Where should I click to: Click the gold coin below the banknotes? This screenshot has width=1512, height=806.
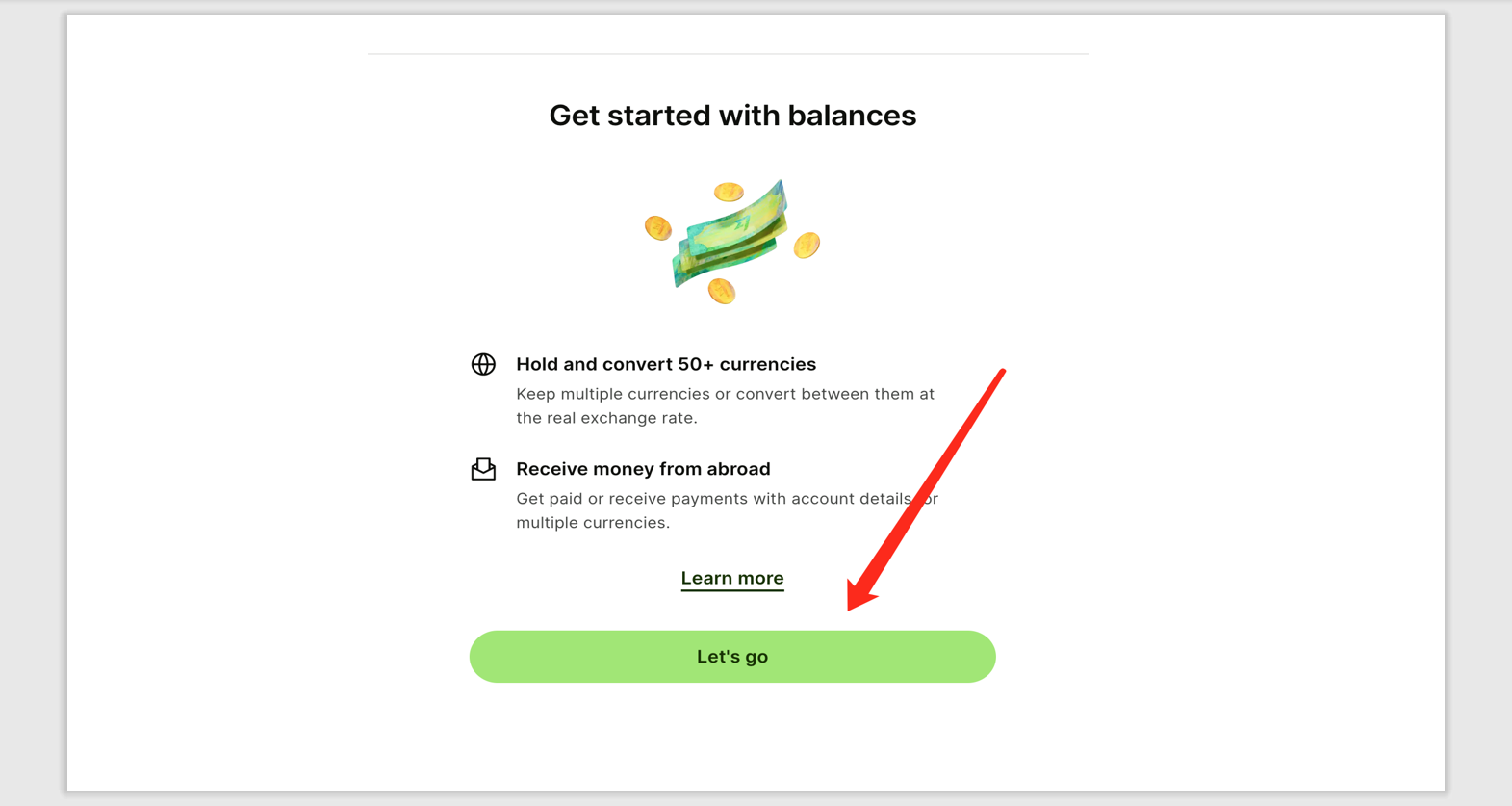(x=722, y=290)
